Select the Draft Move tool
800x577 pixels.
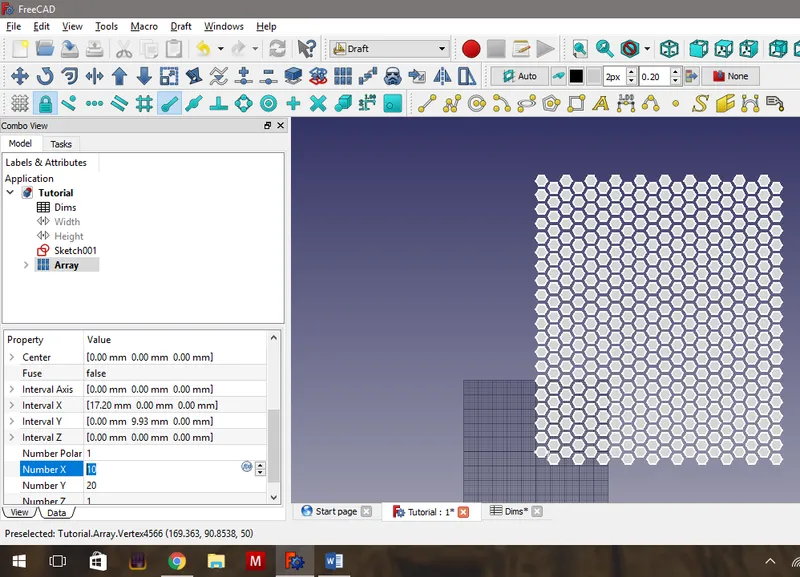tap(18, 75)
